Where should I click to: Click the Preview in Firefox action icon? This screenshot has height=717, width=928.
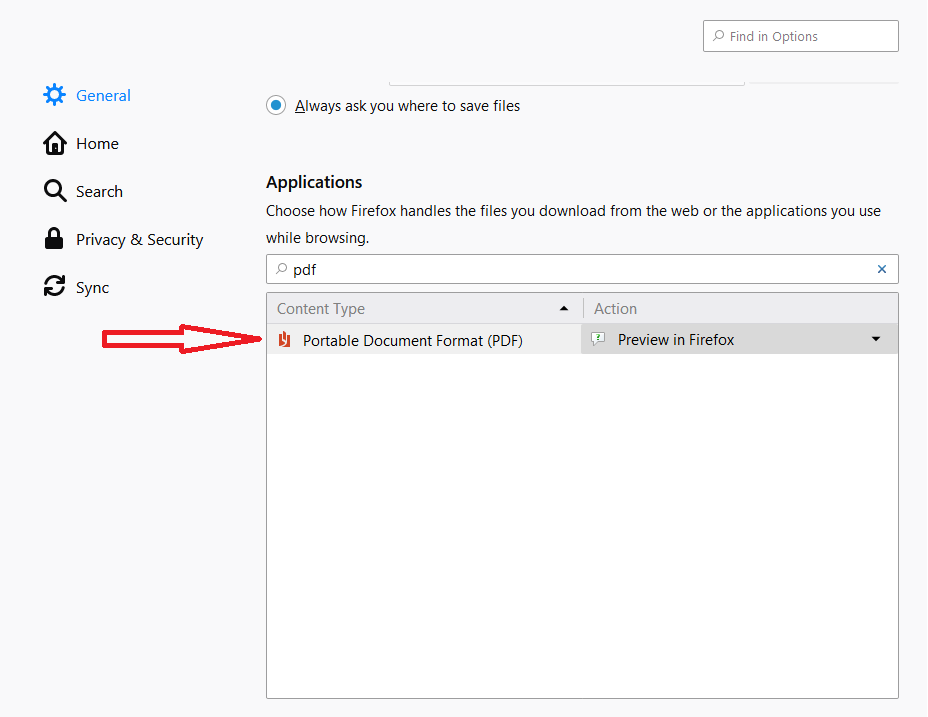(598, 339)
